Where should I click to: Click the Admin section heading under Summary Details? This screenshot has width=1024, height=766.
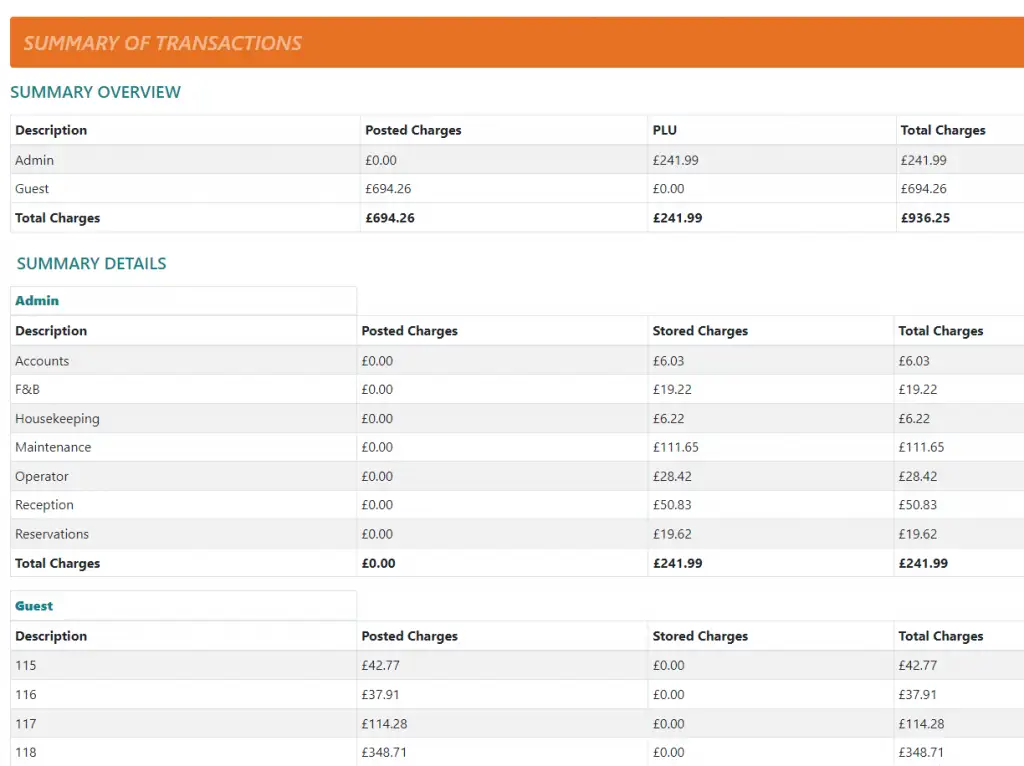click(37, 300)
